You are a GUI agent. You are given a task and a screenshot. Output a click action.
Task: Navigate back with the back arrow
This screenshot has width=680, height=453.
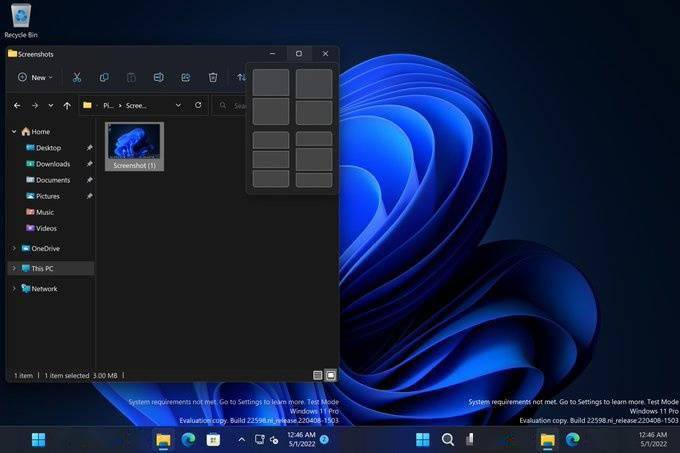(x=17, y=105)
